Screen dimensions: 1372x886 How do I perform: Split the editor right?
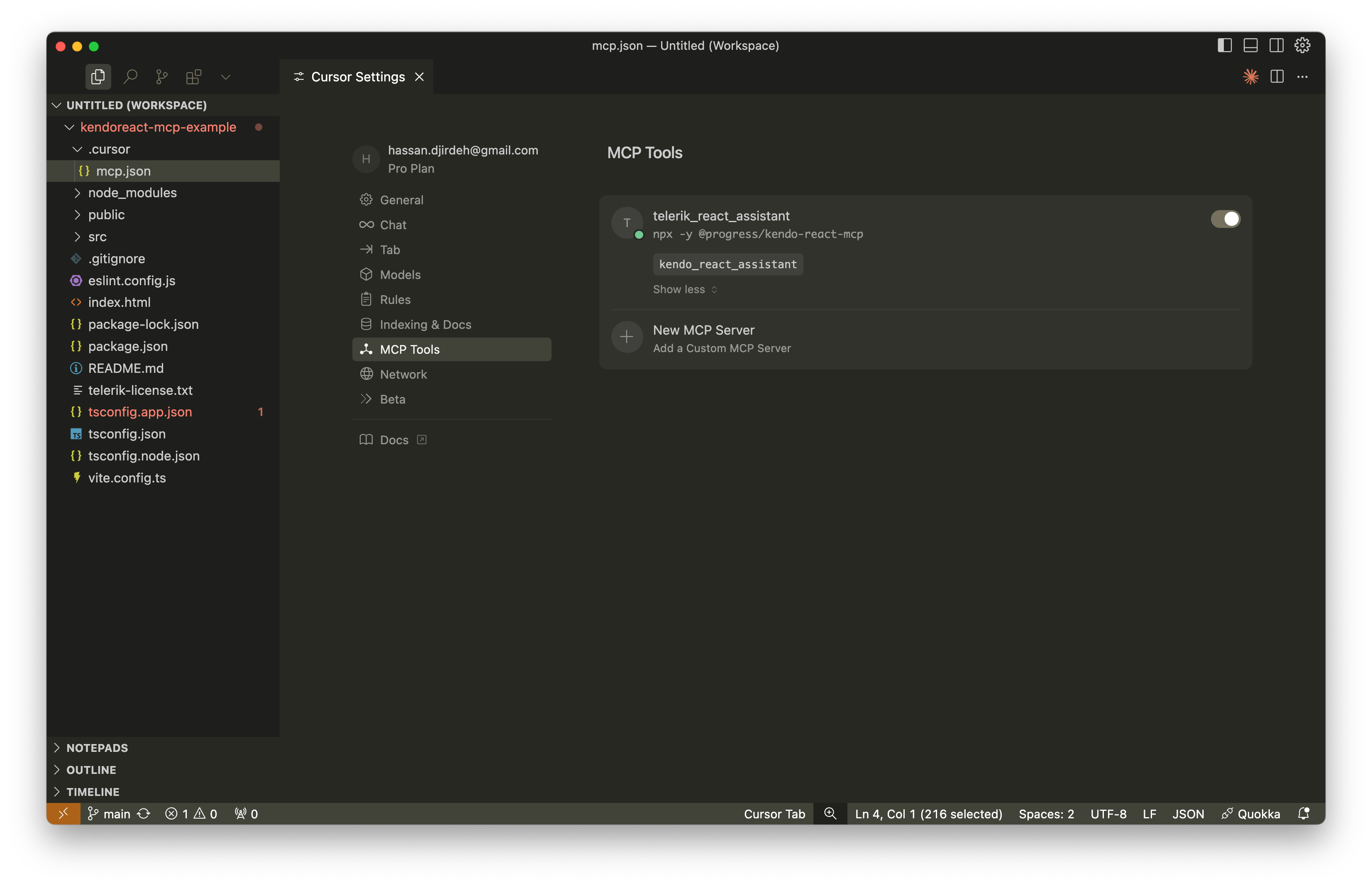[x=1277, y=76]
